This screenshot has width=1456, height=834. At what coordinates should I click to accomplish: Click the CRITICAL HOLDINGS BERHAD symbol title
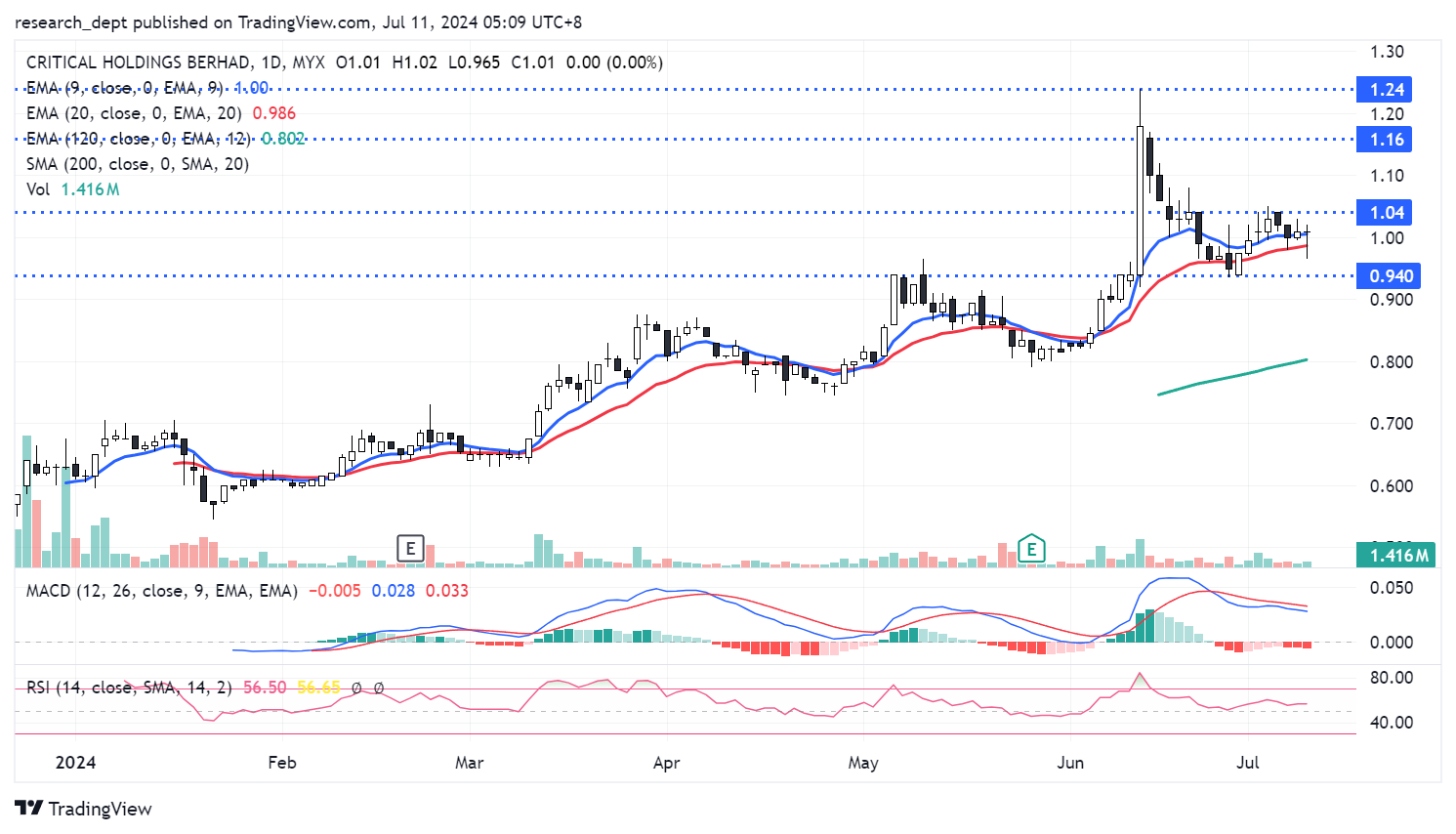click(x=137, y=63)
